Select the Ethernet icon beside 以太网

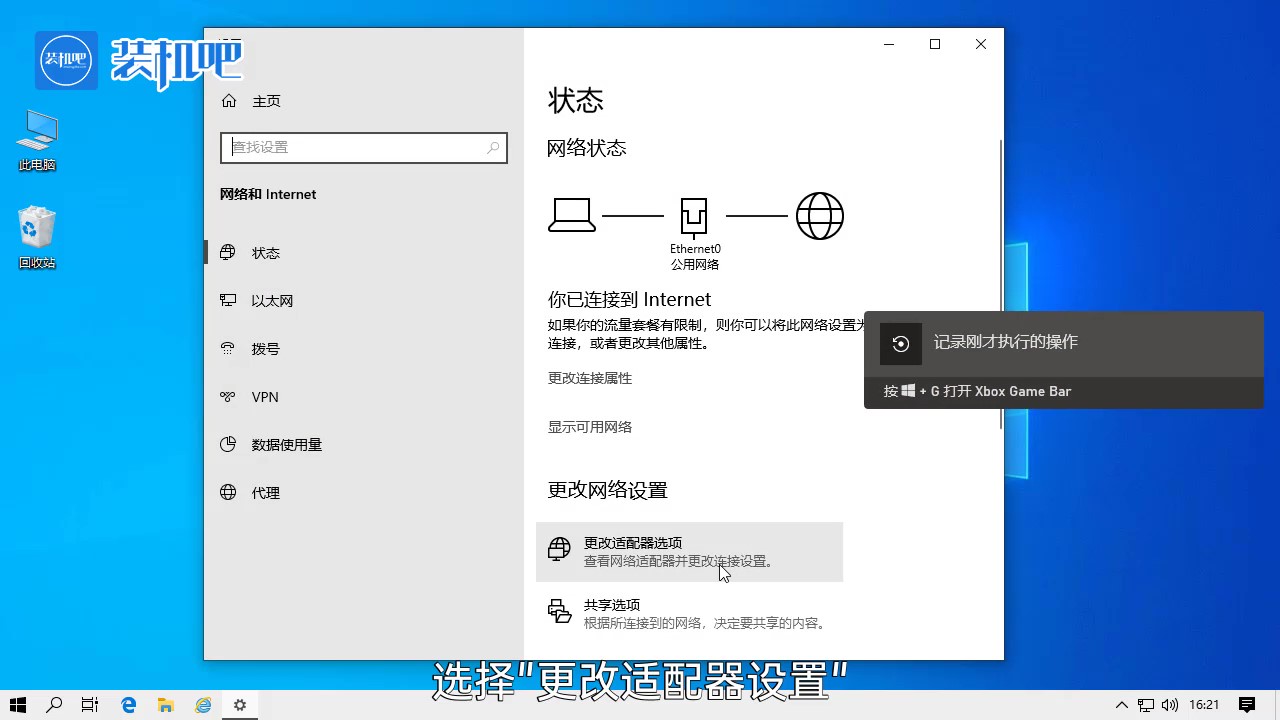click(228, 300)
